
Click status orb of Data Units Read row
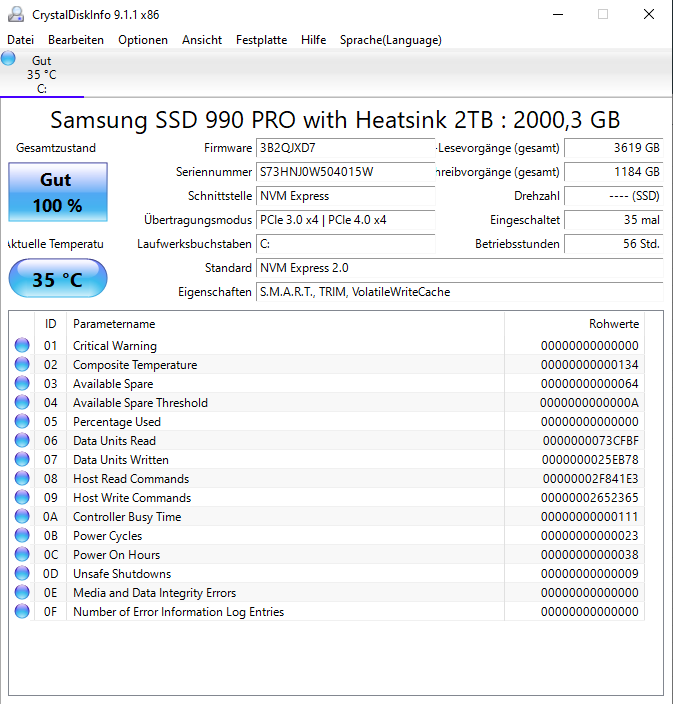pos(22,440)
